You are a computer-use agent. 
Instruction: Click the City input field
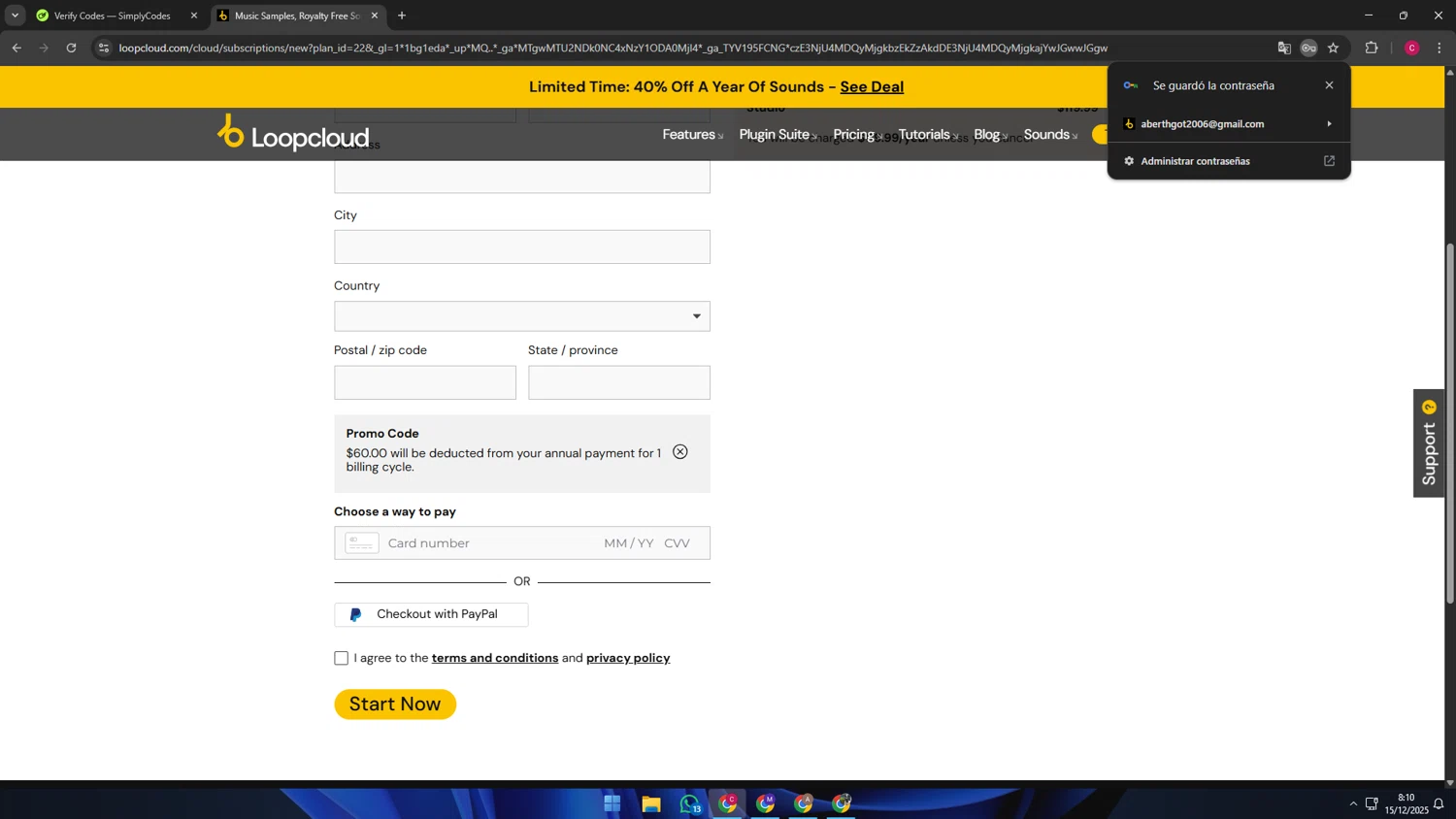[522, 246]
